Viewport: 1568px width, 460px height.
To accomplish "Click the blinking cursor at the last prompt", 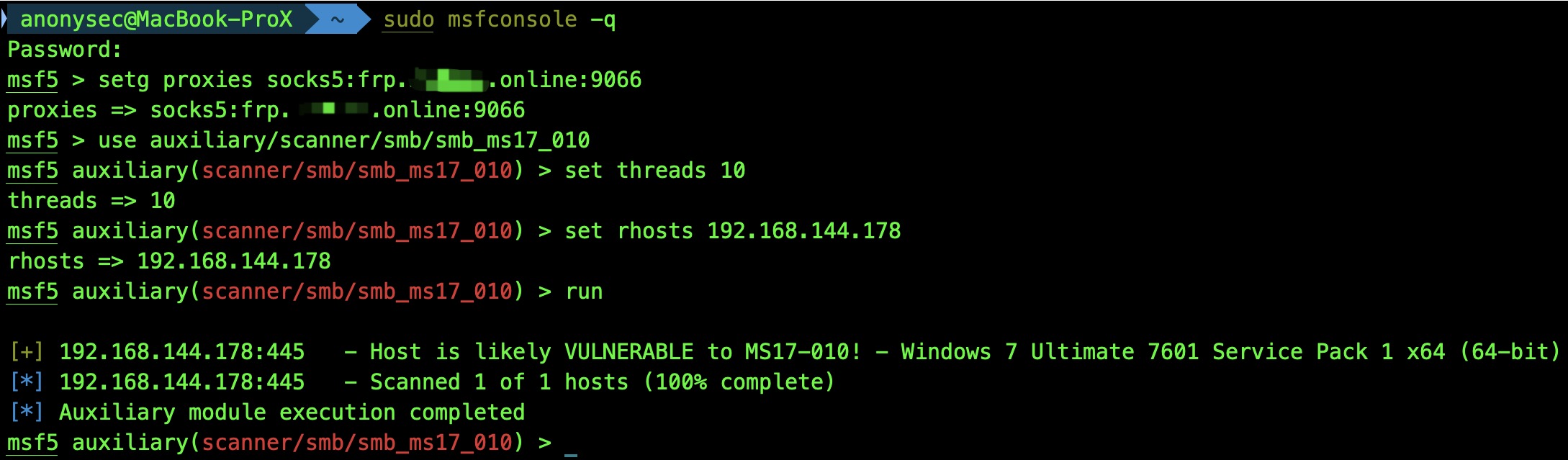I will 571,454.
